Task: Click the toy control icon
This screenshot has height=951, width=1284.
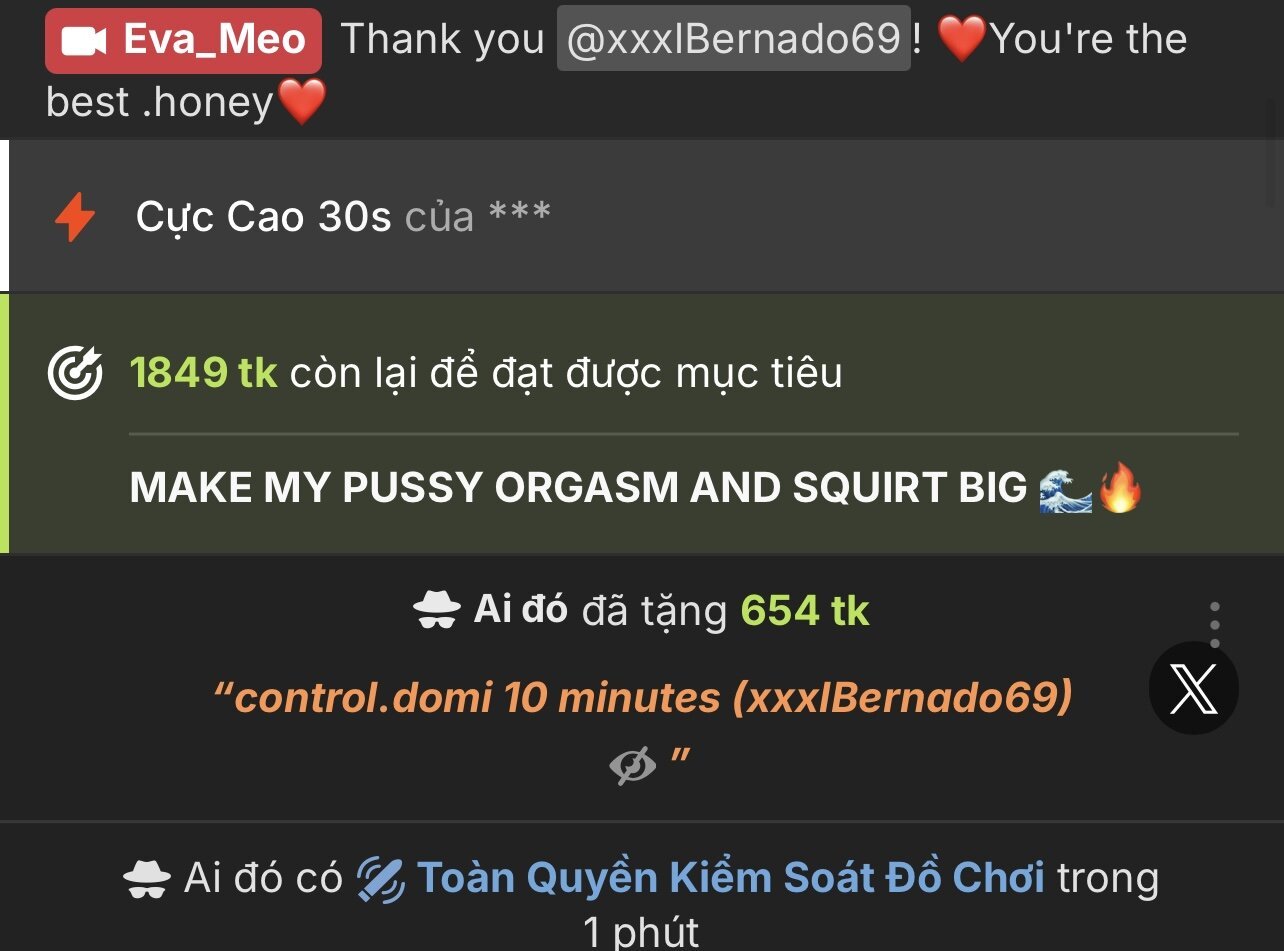Action: point(381,879)
